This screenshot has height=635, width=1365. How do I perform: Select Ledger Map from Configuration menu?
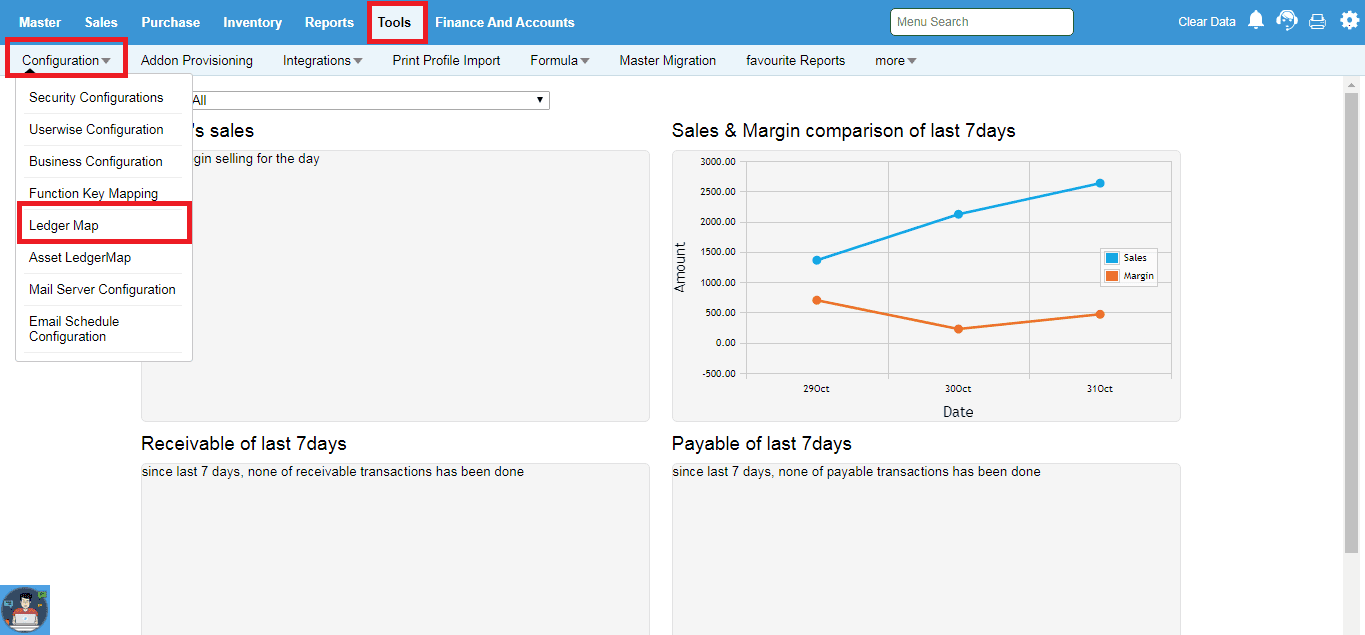coord(64,225)
